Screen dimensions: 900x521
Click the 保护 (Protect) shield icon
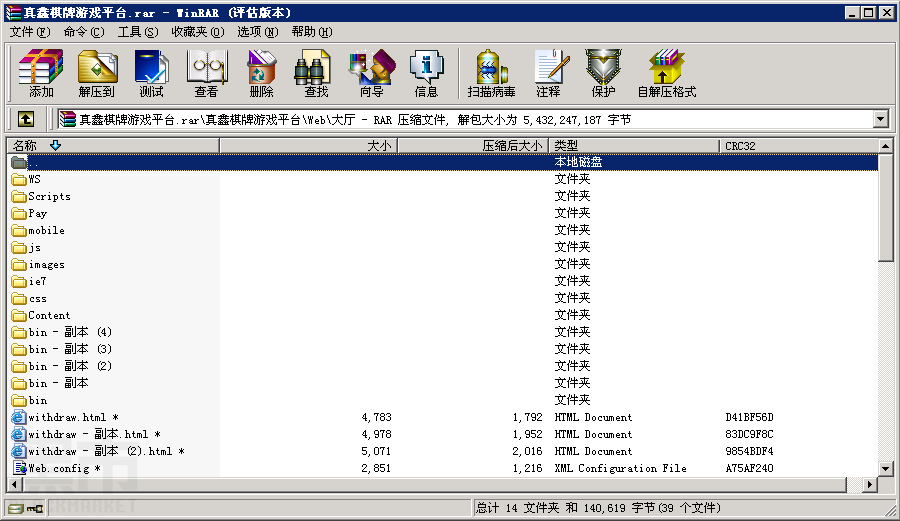pos(603,73)
